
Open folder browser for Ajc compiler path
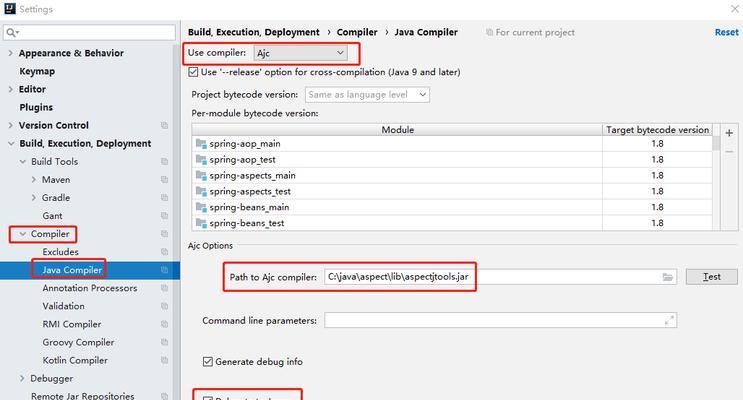668,277
